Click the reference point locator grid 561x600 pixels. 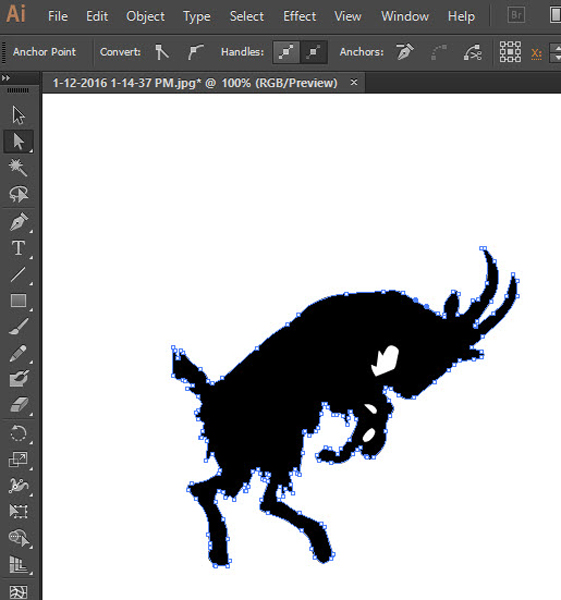point(510,52)
